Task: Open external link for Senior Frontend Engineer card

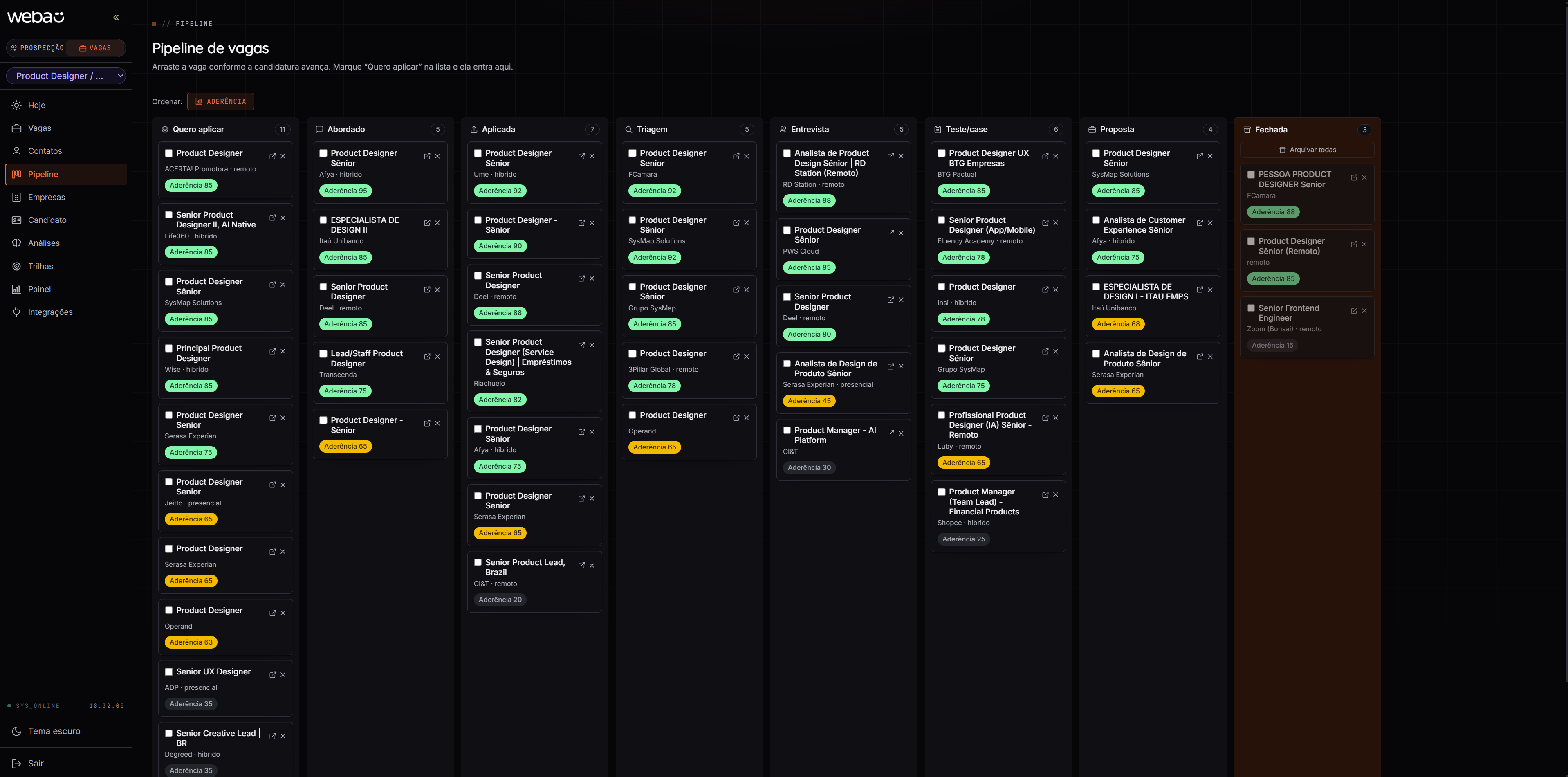Action: point(1354,311)
